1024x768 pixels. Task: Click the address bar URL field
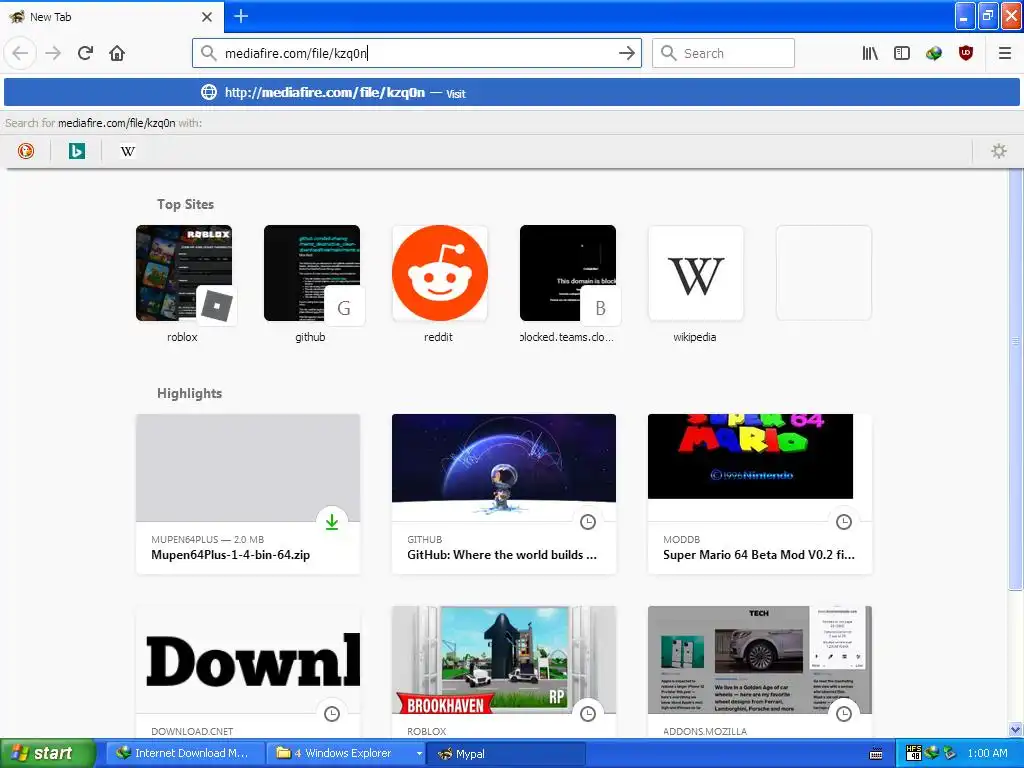pyautogui.click(x=418, y=53)
